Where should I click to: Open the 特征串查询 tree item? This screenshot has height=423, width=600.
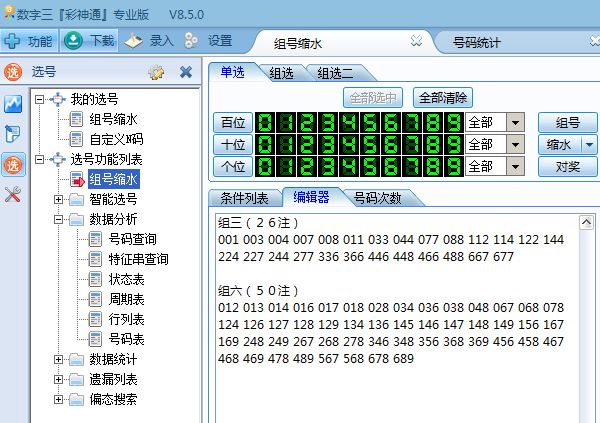(x=138, y=259)
